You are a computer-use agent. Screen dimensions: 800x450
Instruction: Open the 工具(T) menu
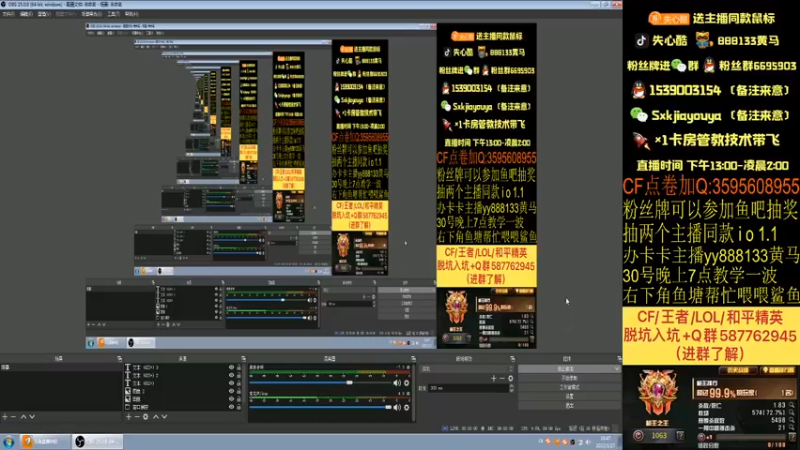[113, 14]
